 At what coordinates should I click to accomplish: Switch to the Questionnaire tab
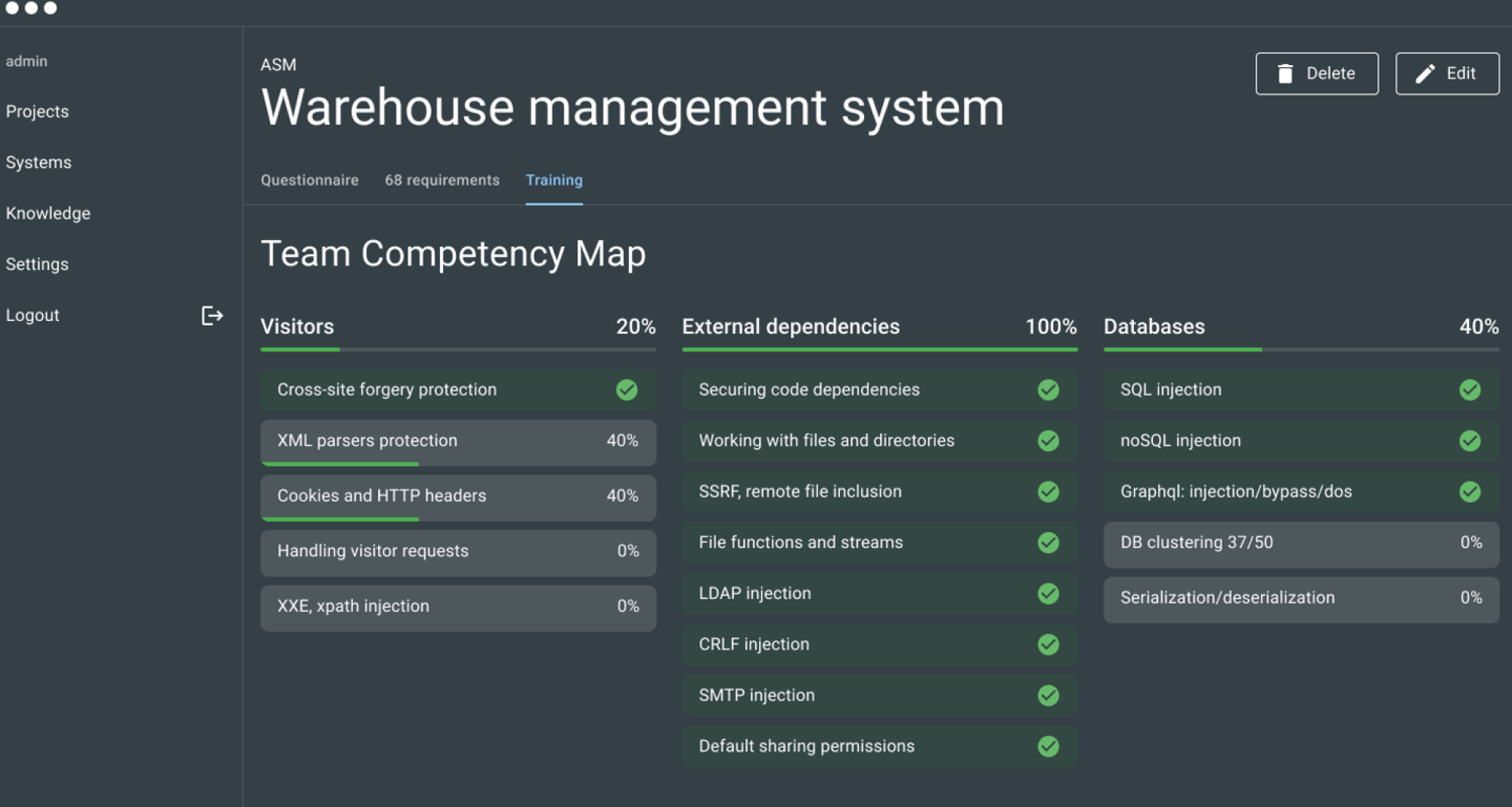tap(309, 180)
